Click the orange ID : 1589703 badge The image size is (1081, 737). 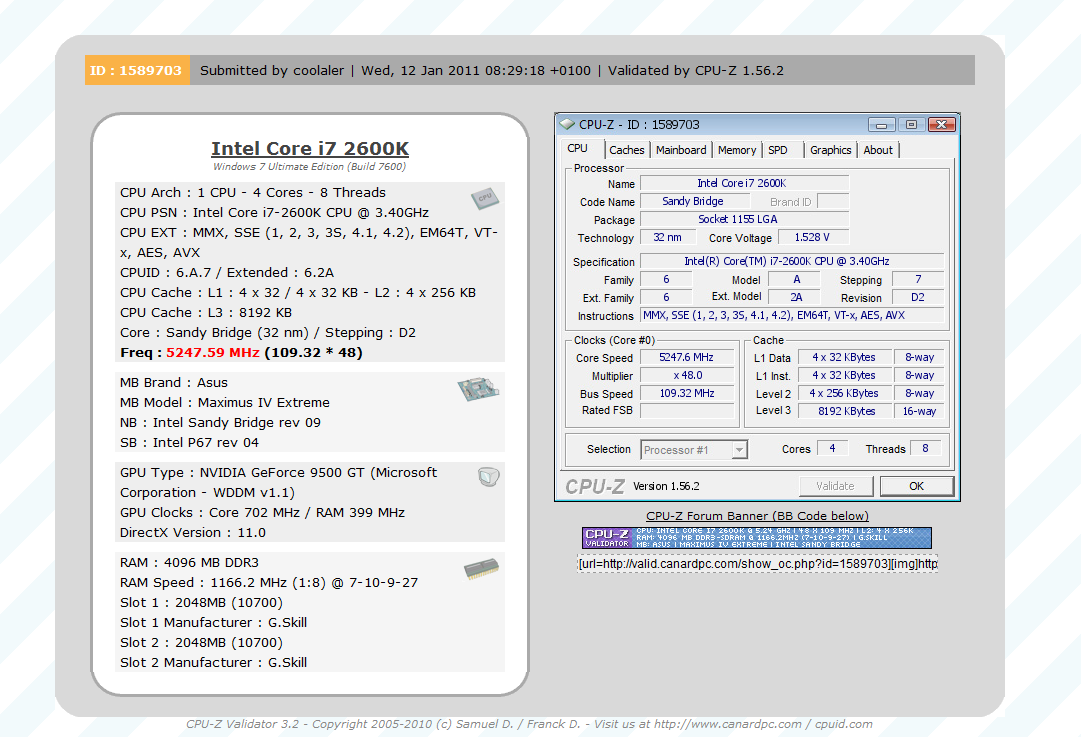pos(137,70)
